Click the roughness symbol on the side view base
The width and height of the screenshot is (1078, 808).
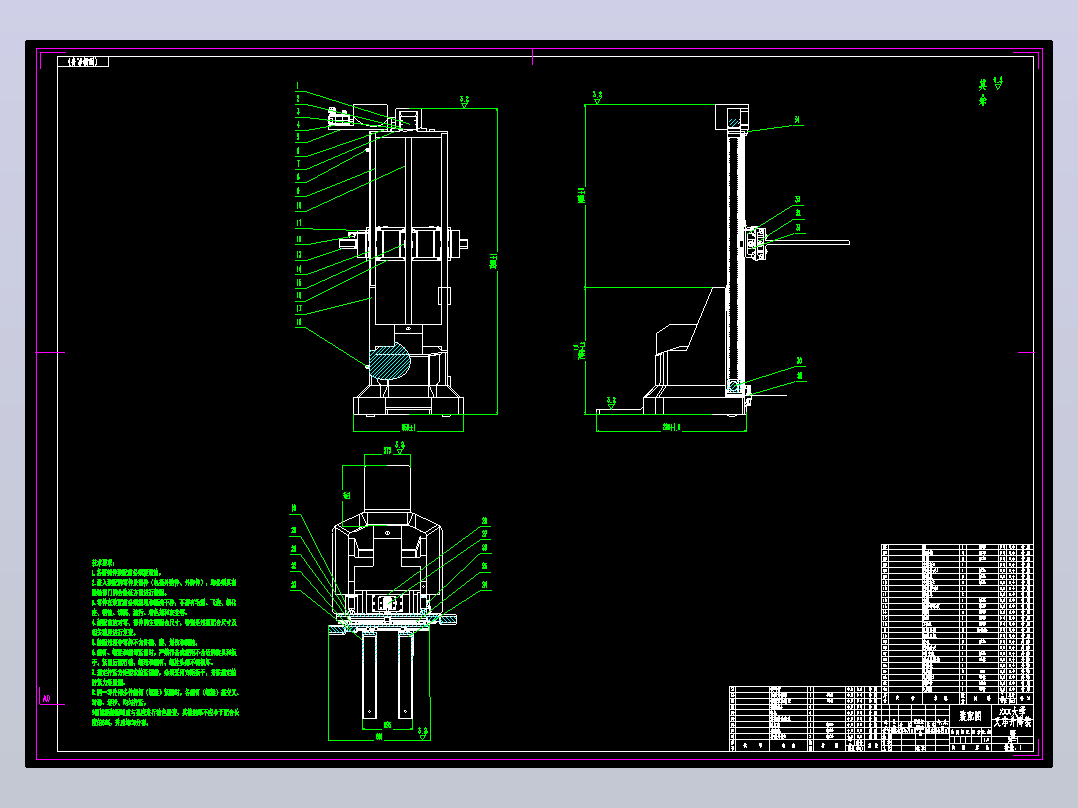click(x=610, y=402)
